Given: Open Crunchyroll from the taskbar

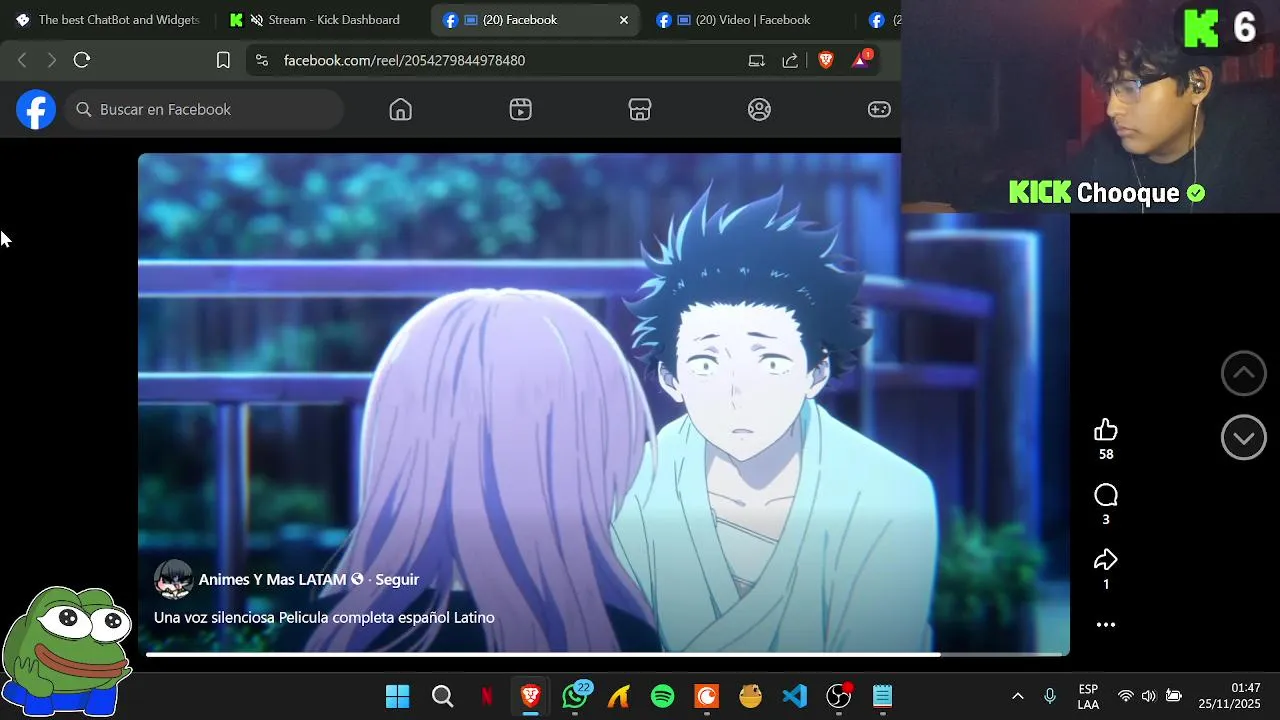Looking at the screenshot, I should (x=707, y=696).
